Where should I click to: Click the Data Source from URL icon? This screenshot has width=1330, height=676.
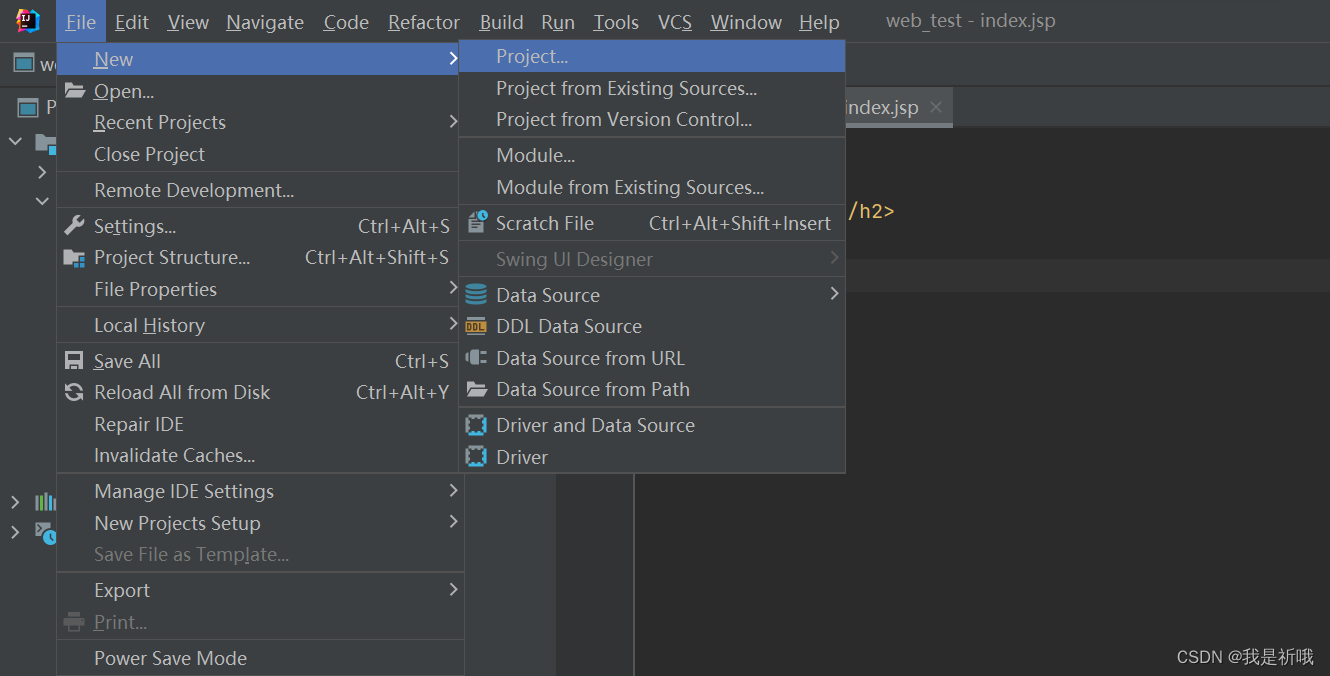click(477, 358)
